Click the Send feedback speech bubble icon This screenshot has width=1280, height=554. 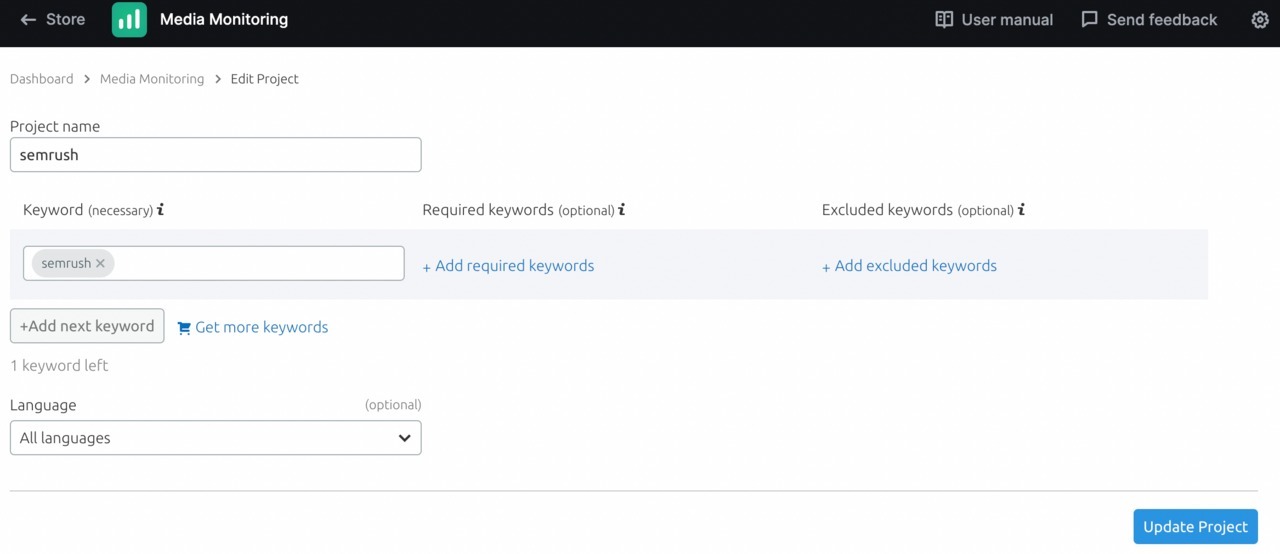1090,19
